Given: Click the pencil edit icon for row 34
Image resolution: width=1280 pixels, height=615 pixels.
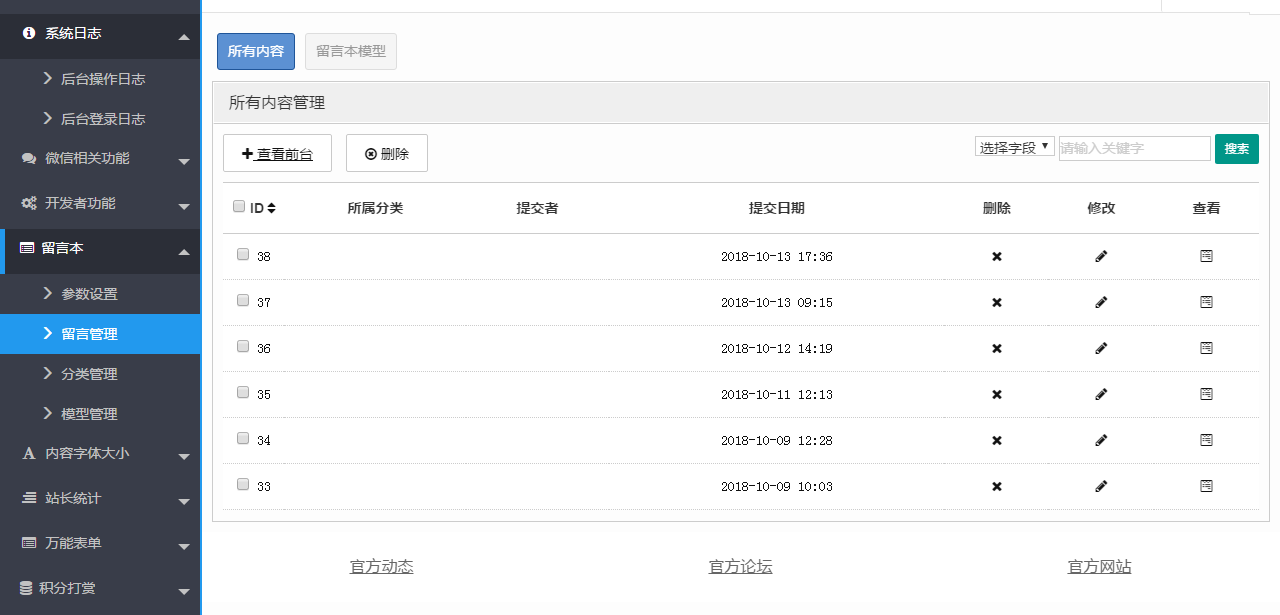Looking at the screenshot, I should 1101,440.
